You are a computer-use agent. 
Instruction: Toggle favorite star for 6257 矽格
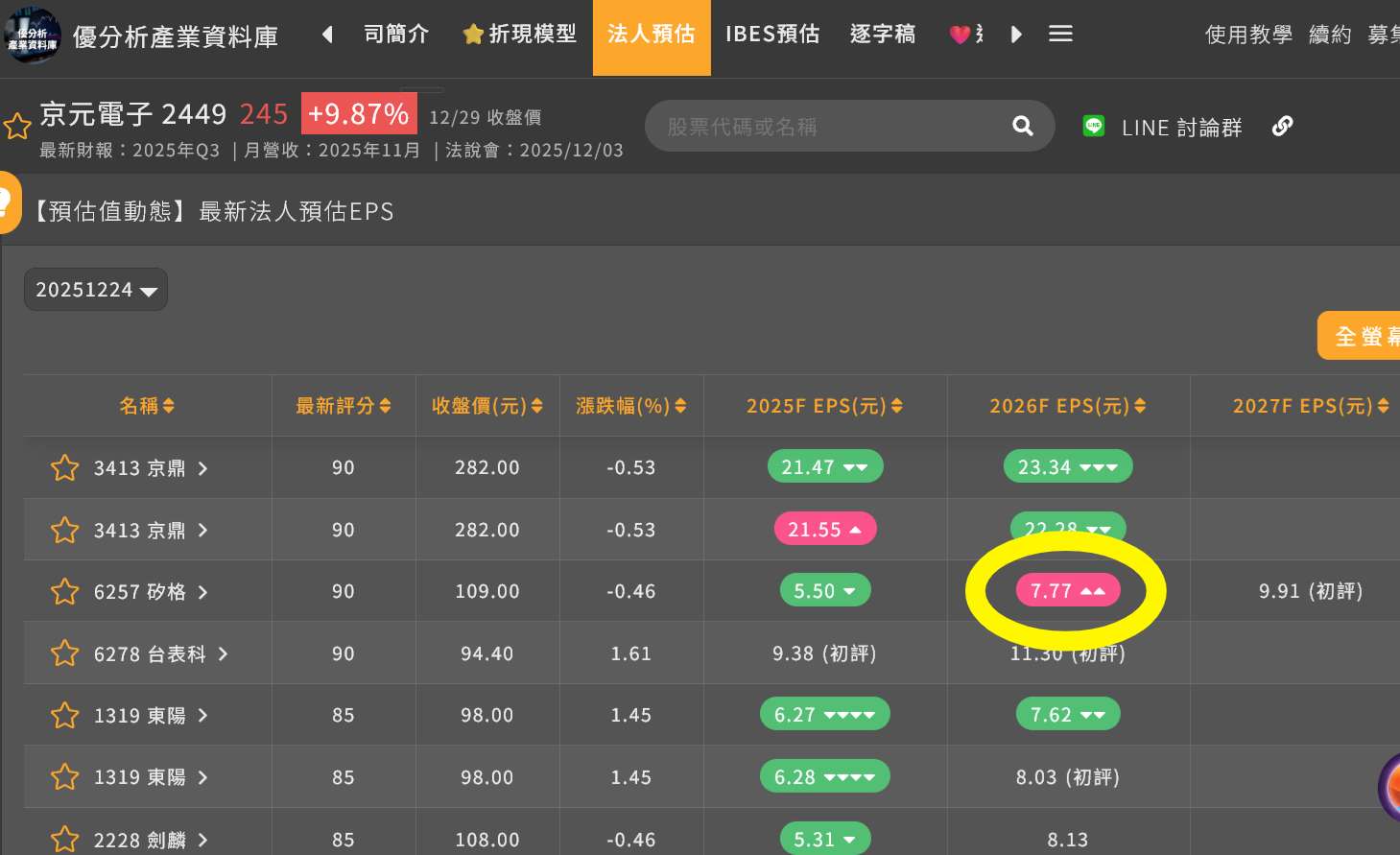tap(64, 592)
